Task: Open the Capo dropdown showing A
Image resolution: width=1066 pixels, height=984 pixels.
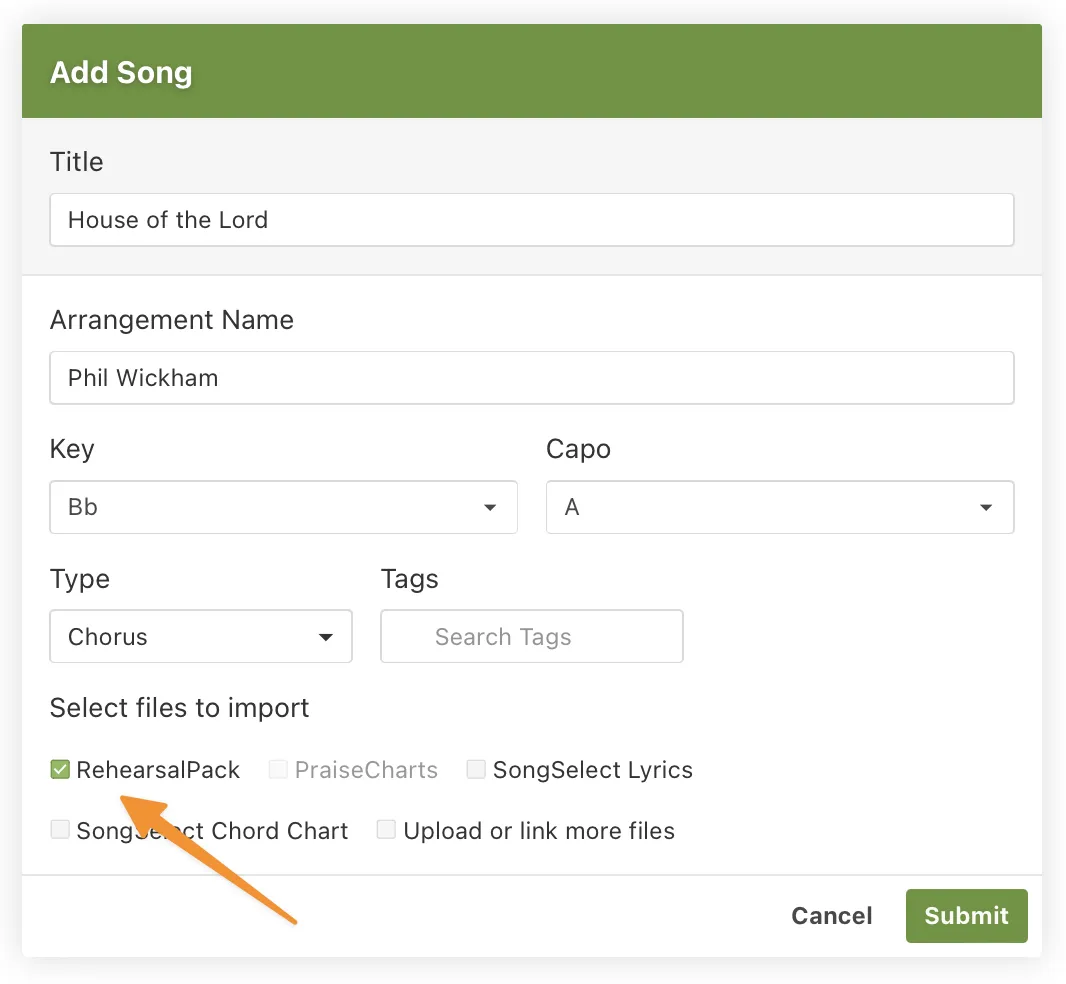Action: (780, 507)
